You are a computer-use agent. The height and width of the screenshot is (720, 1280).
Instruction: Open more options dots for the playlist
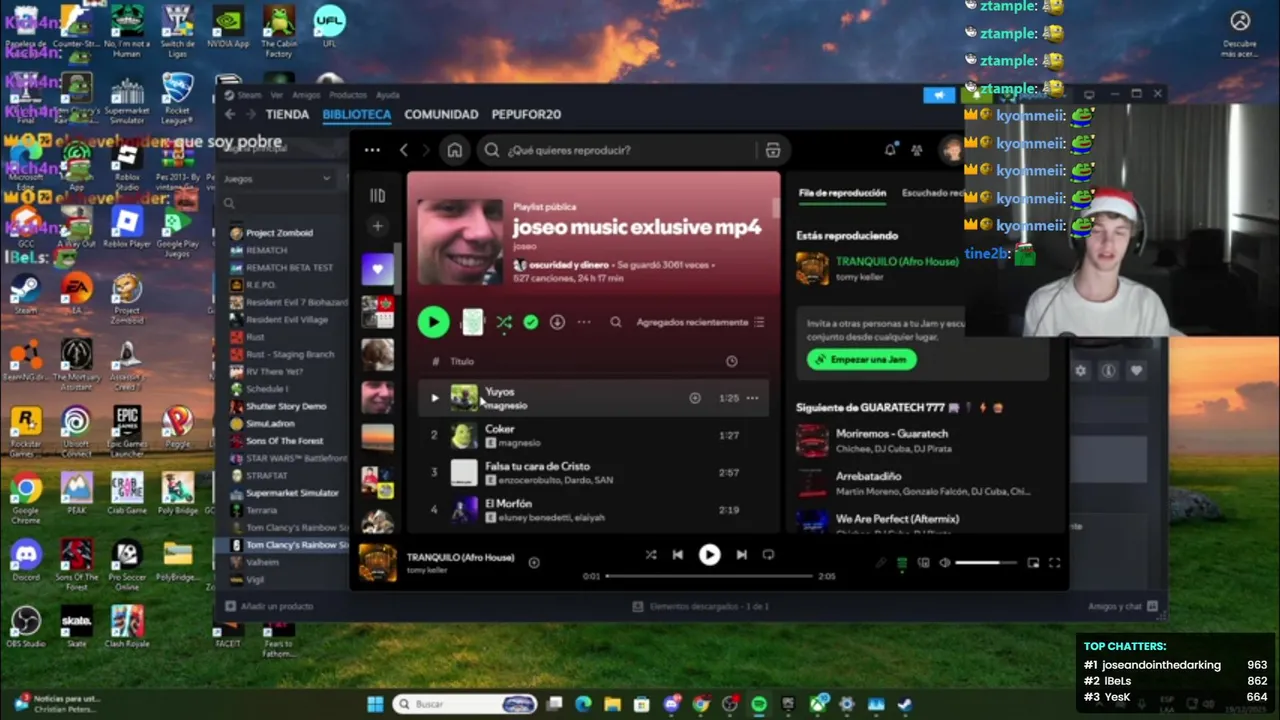point(584,322)
